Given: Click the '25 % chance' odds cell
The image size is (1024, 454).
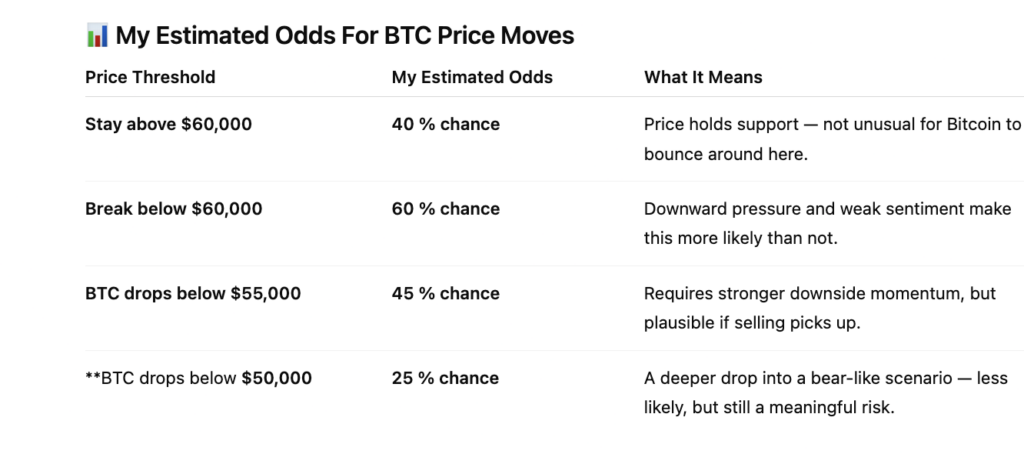Looking at the screenshot, I should [x=445, y=378].
